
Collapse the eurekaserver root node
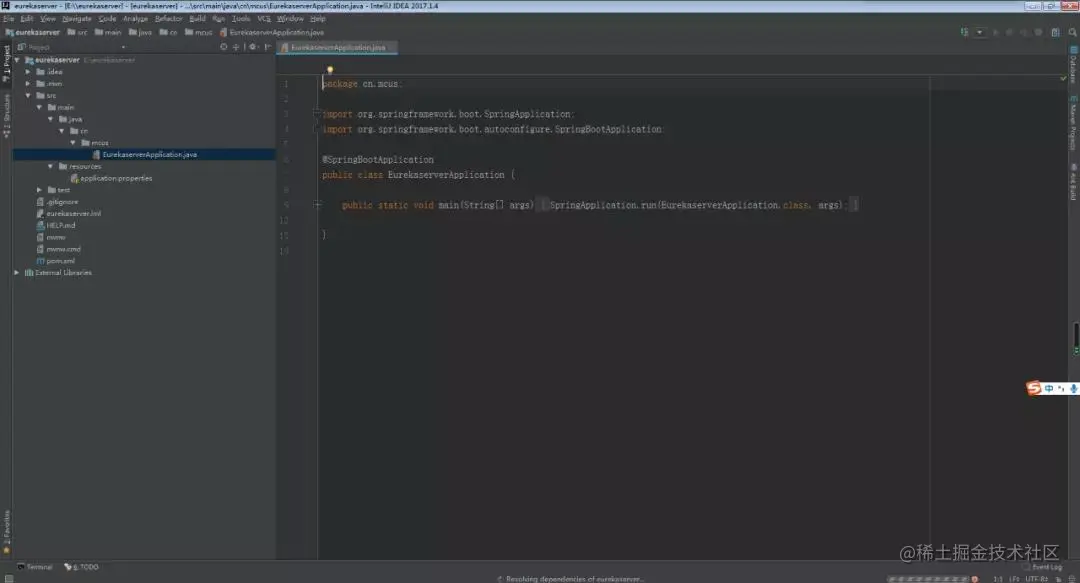17,60
